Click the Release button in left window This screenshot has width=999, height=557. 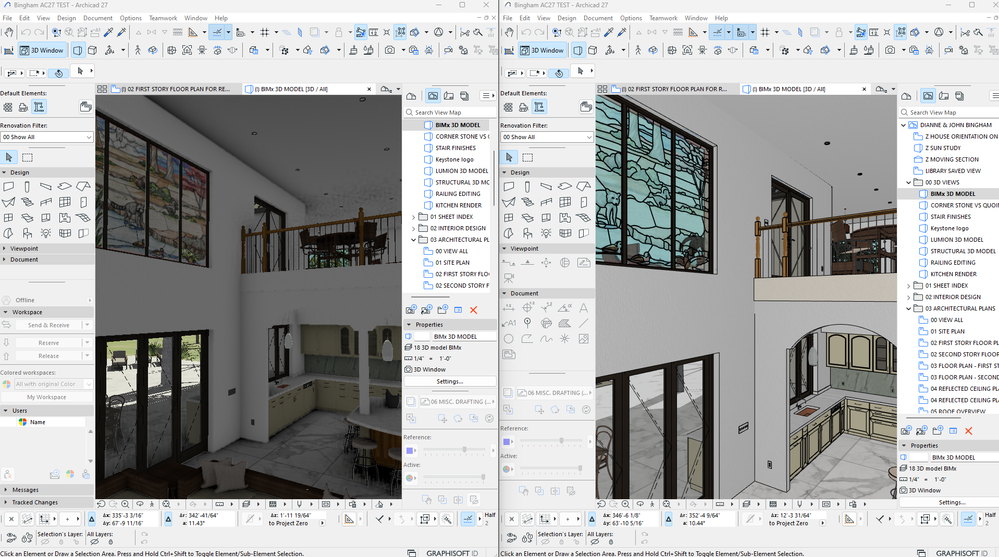48,356
